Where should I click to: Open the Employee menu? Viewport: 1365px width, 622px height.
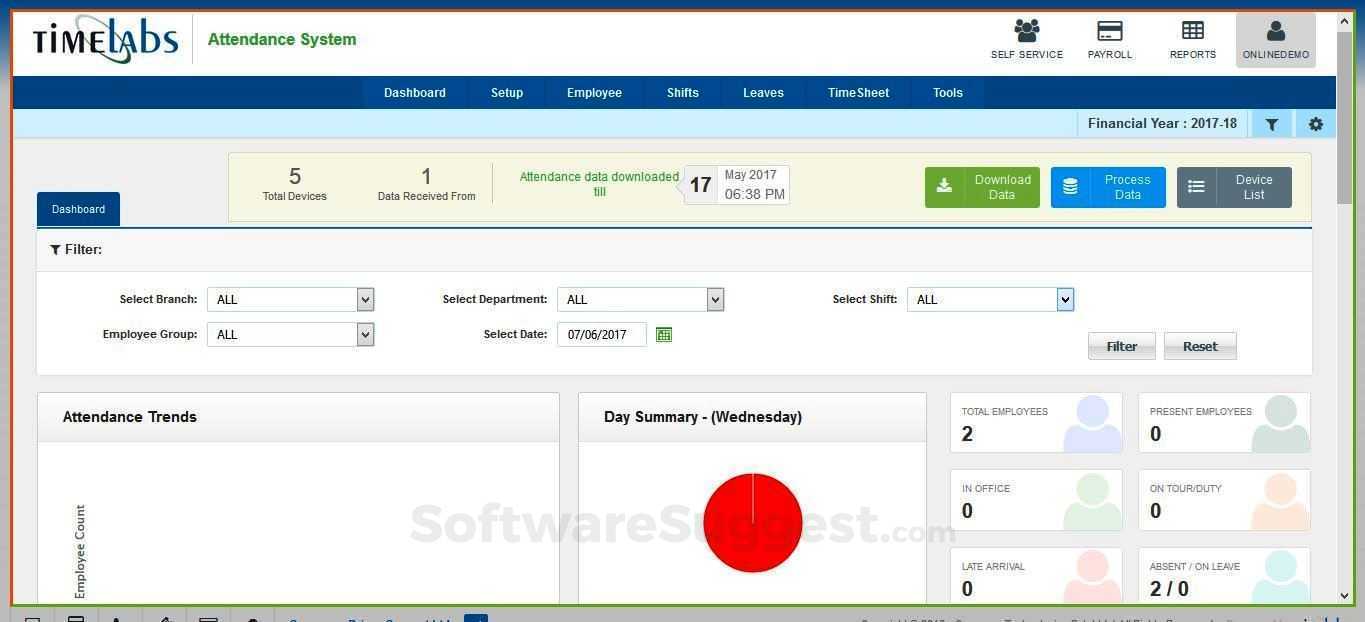coord(594,93)
